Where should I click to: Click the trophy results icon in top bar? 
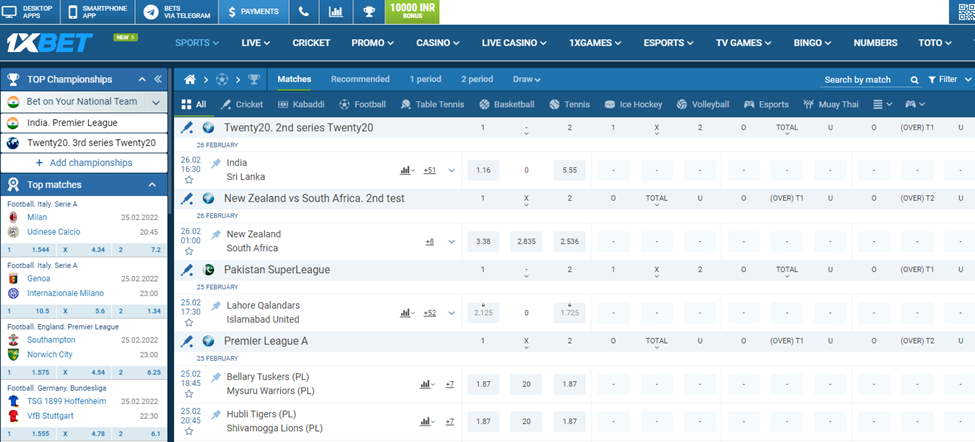pyautogui.click(x=369, y=12)
